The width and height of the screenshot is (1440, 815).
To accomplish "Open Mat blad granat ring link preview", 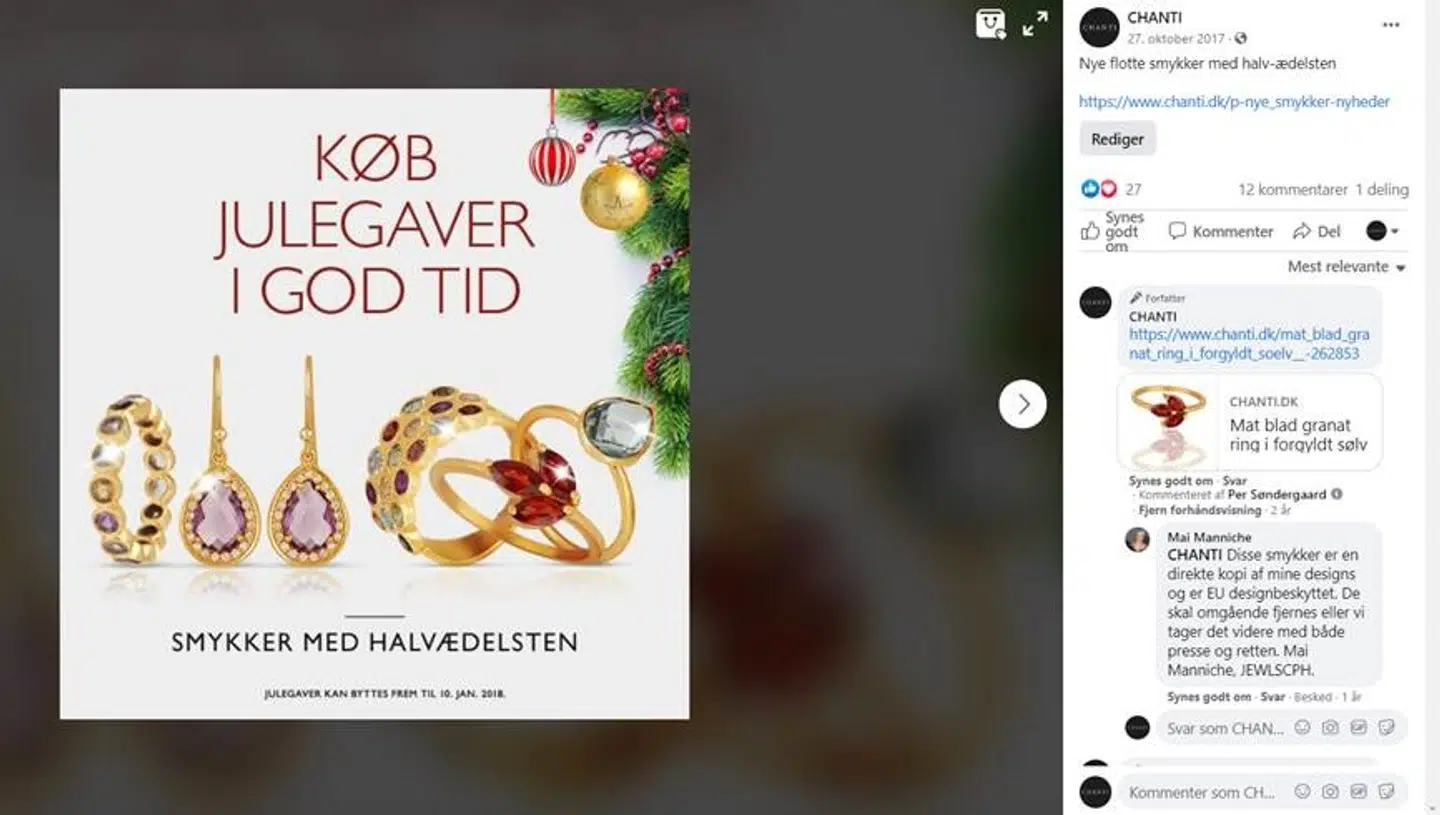I will click(x=1250, y=422).
